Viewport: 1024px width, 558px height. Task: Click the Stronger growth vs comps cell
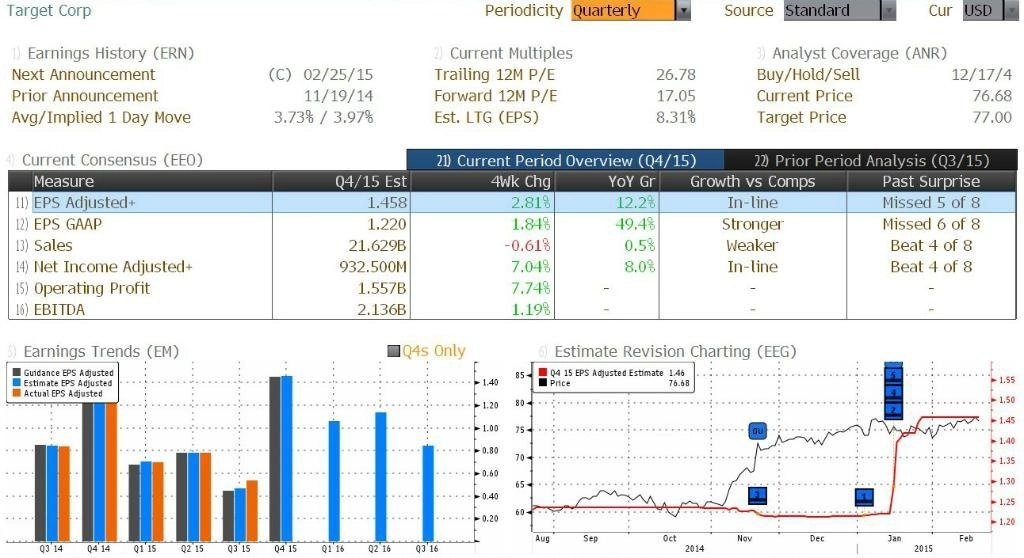click(x=752, y=224)
